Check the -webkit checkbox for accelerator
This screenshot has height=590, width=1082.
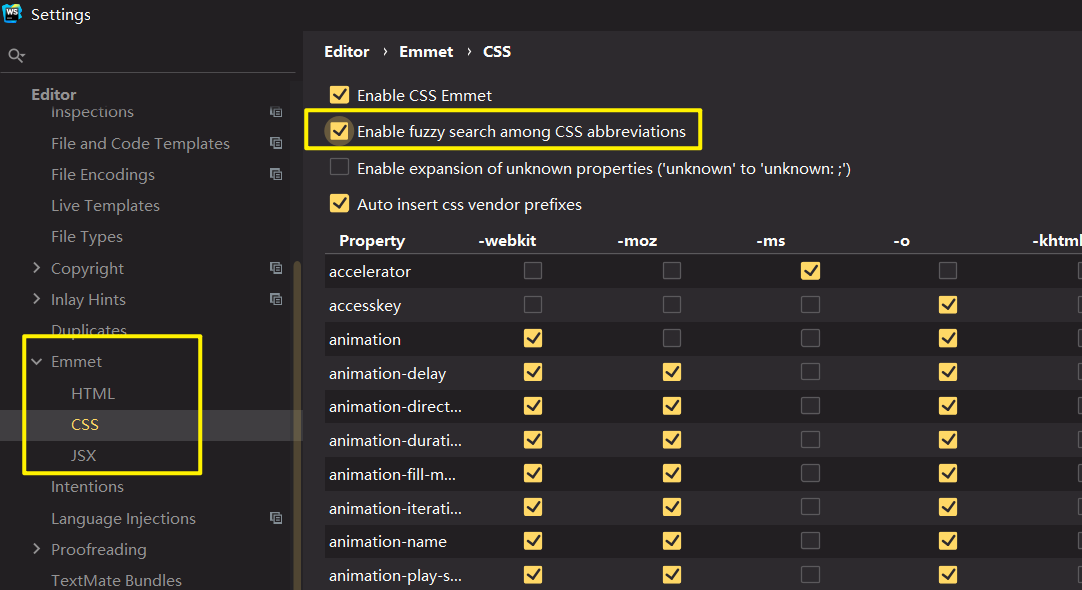(x=533, y=271)
